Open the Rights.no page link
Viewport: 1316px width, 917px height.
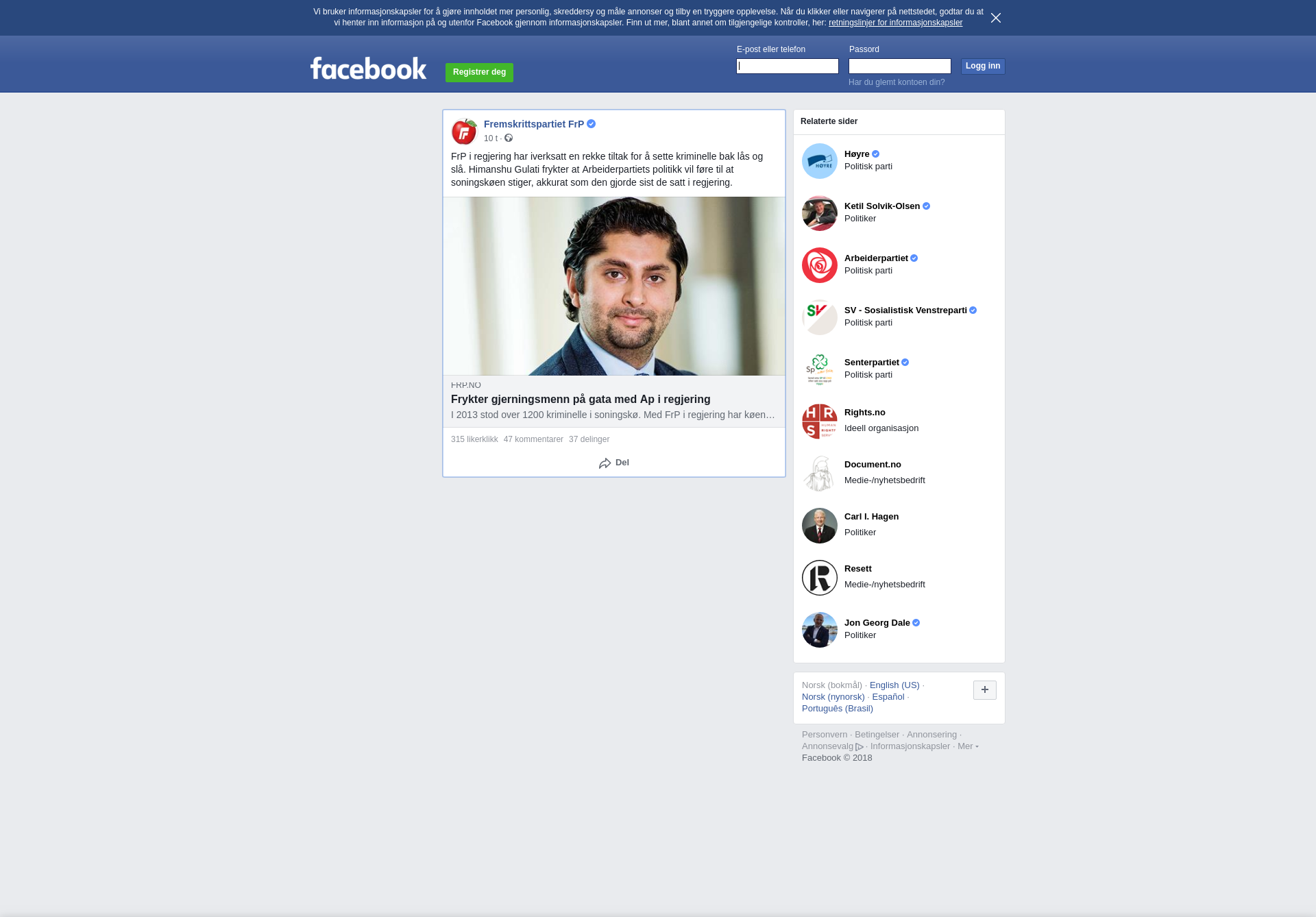865,413
